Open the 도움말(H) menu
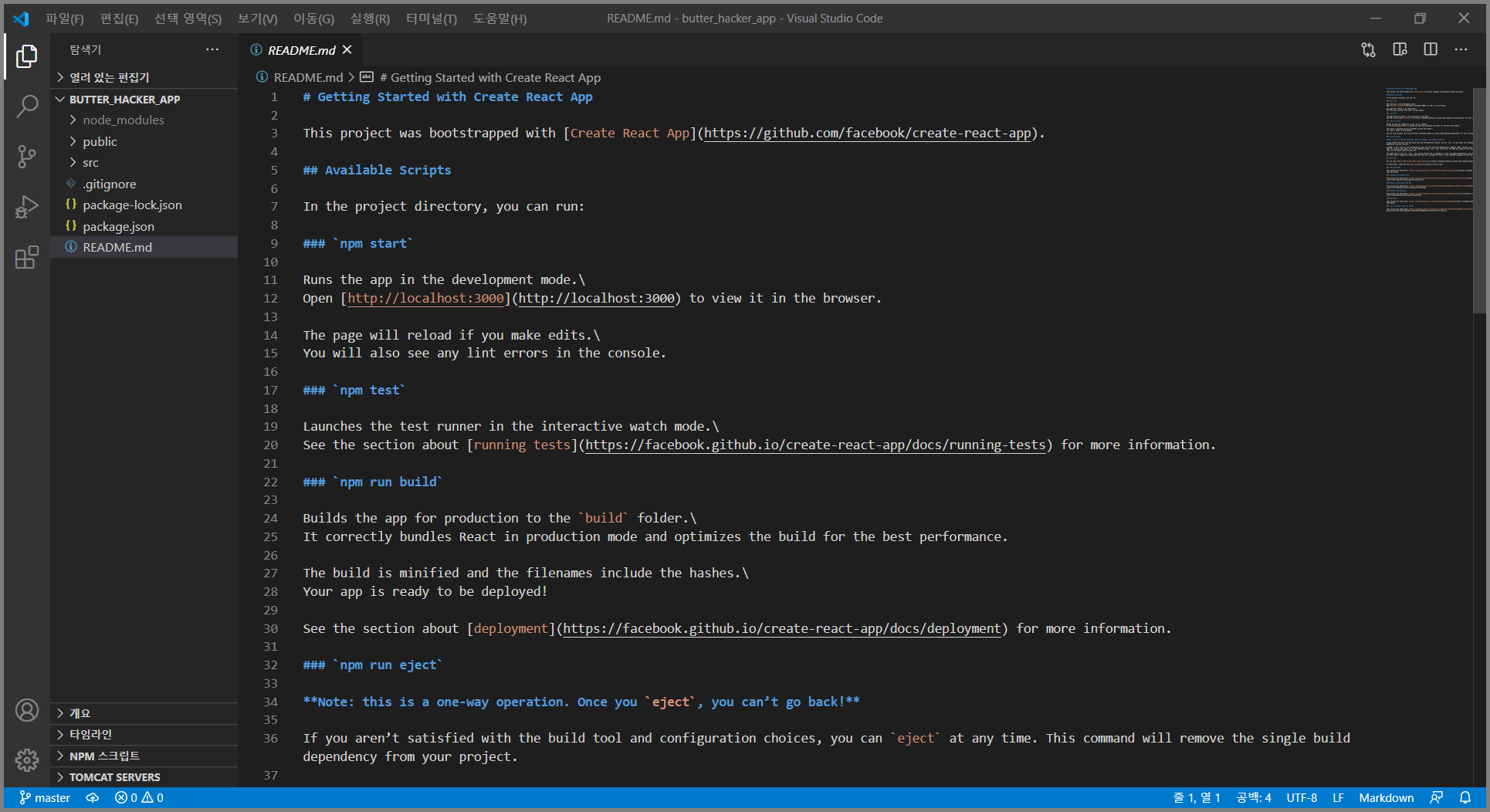1490x812 pixels. [x=499, y=19]
